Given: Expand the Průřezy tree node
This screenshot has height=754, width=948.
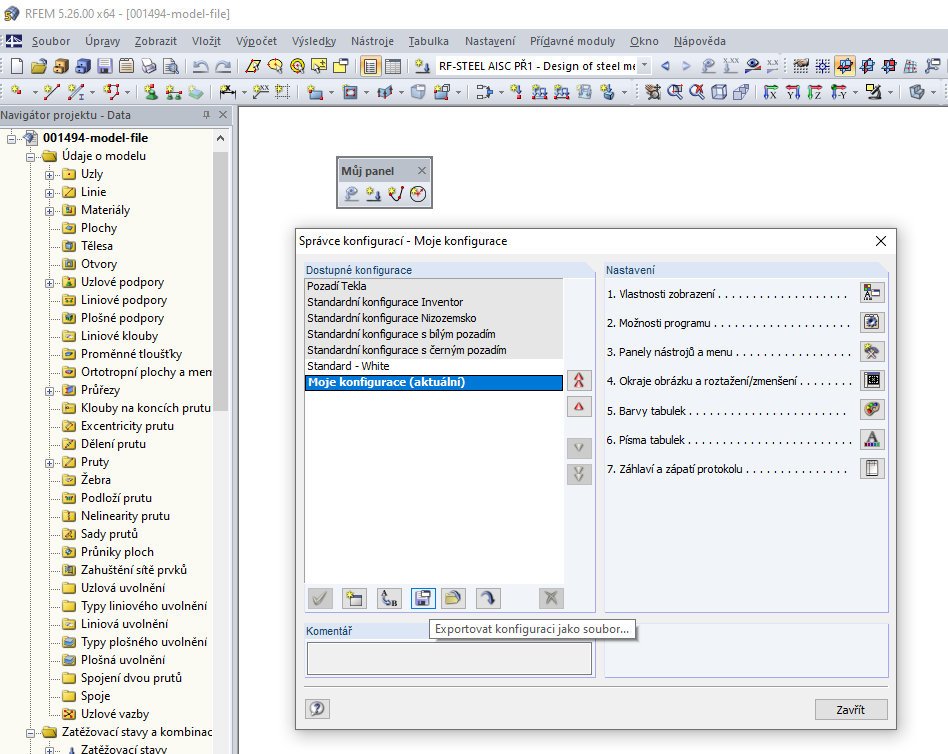Looking at the screenshot, I should coord(50,391).
